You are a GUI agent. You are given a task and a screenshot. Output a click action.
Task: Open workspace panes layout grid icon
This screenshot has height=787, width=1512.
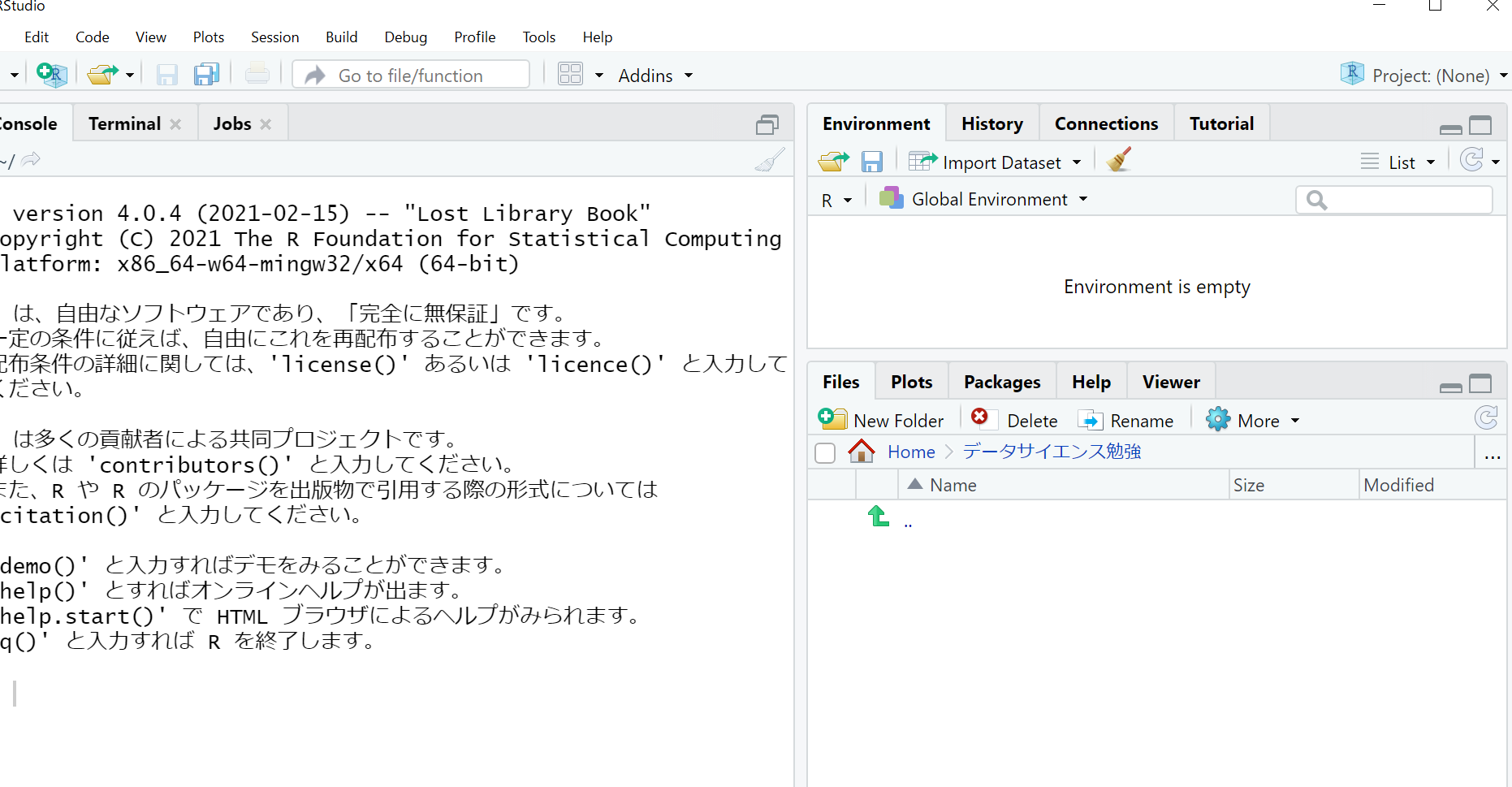click(x=570, y=75)
